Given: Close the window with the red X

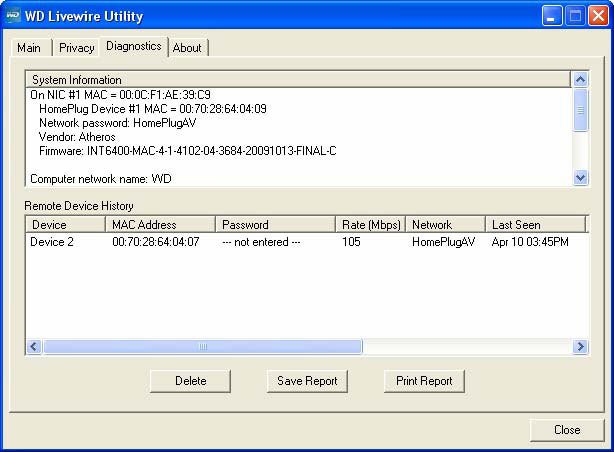Looking at the screenshot, I should click(598, 16).
